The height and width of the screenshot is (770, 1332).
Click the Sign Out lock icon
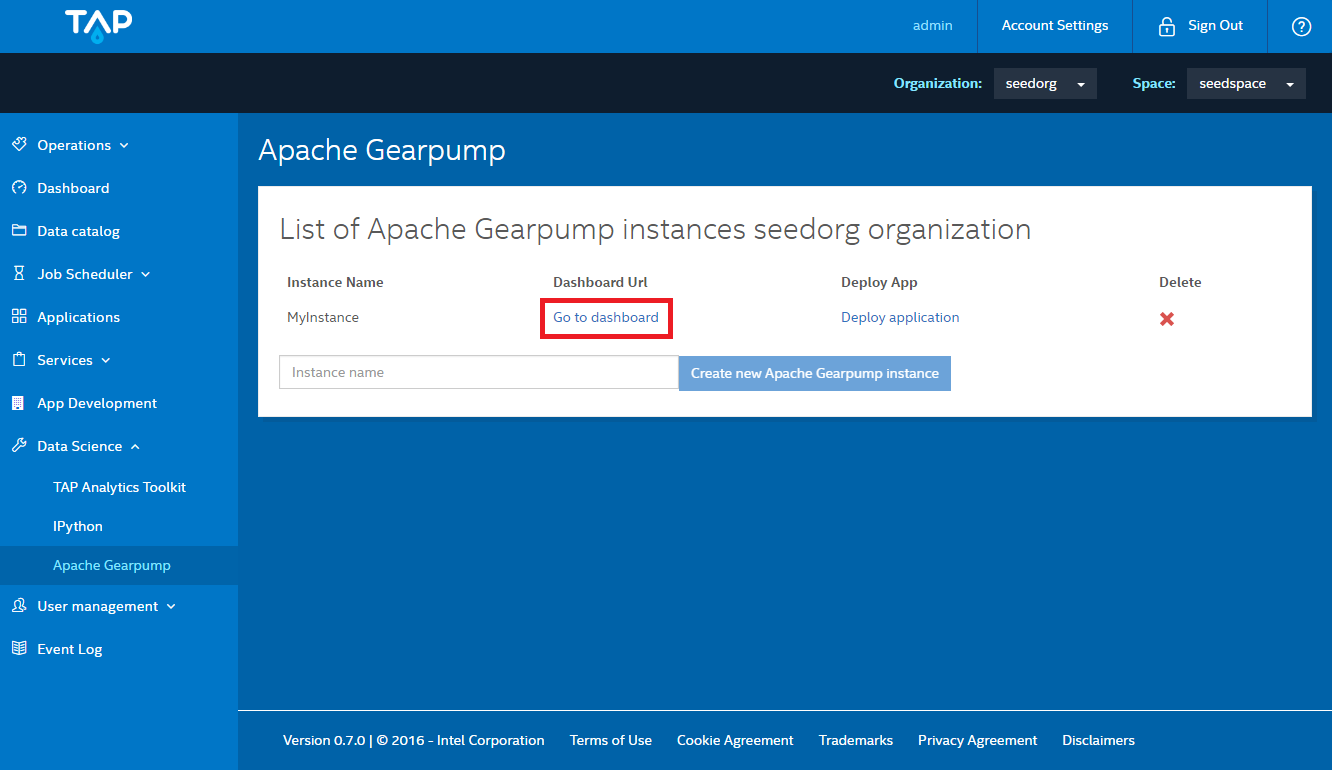click(x=1166, y=26)
